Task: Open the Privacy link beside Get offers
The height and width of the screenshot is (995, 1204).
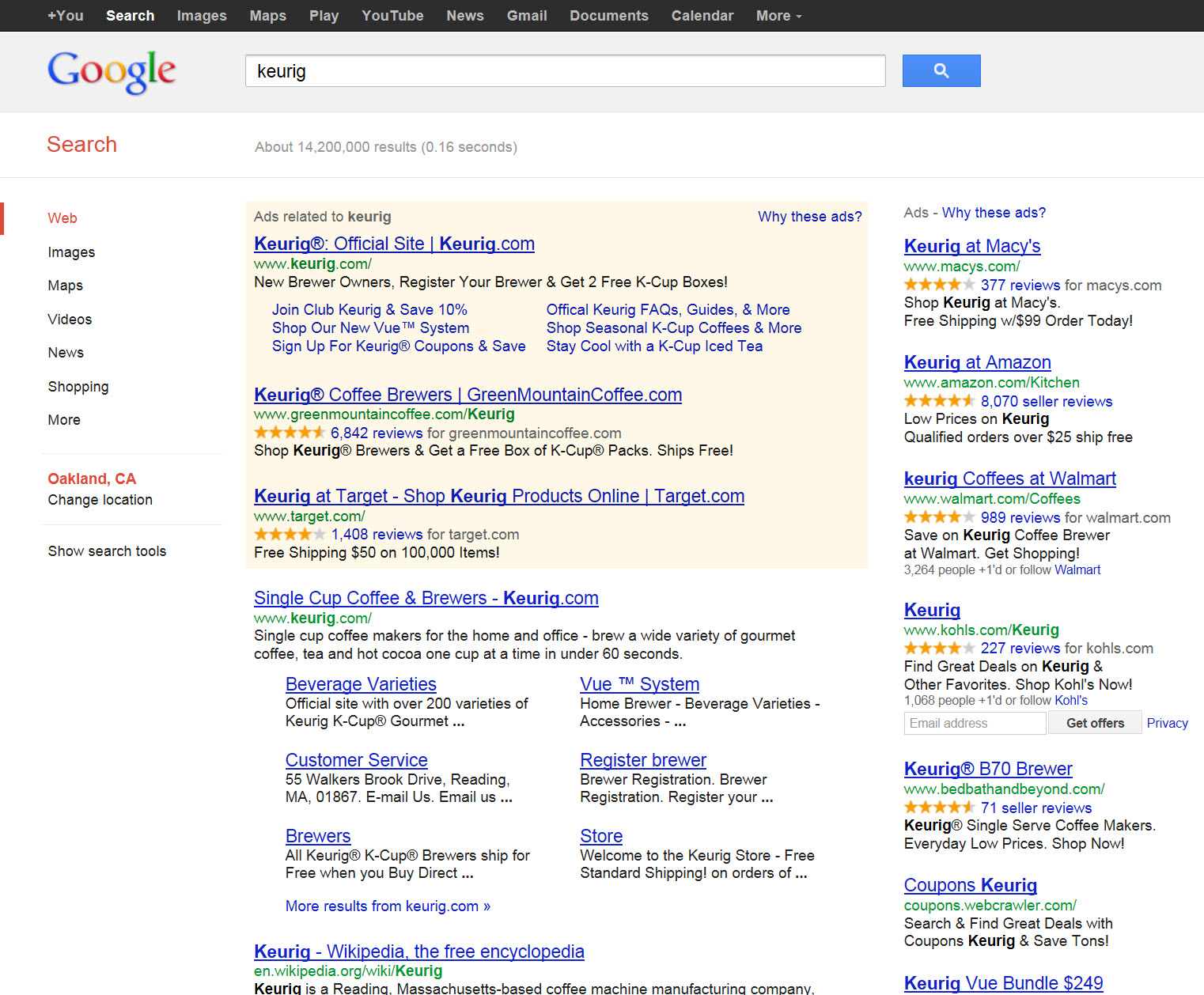Action: [x=1168, y=723]
